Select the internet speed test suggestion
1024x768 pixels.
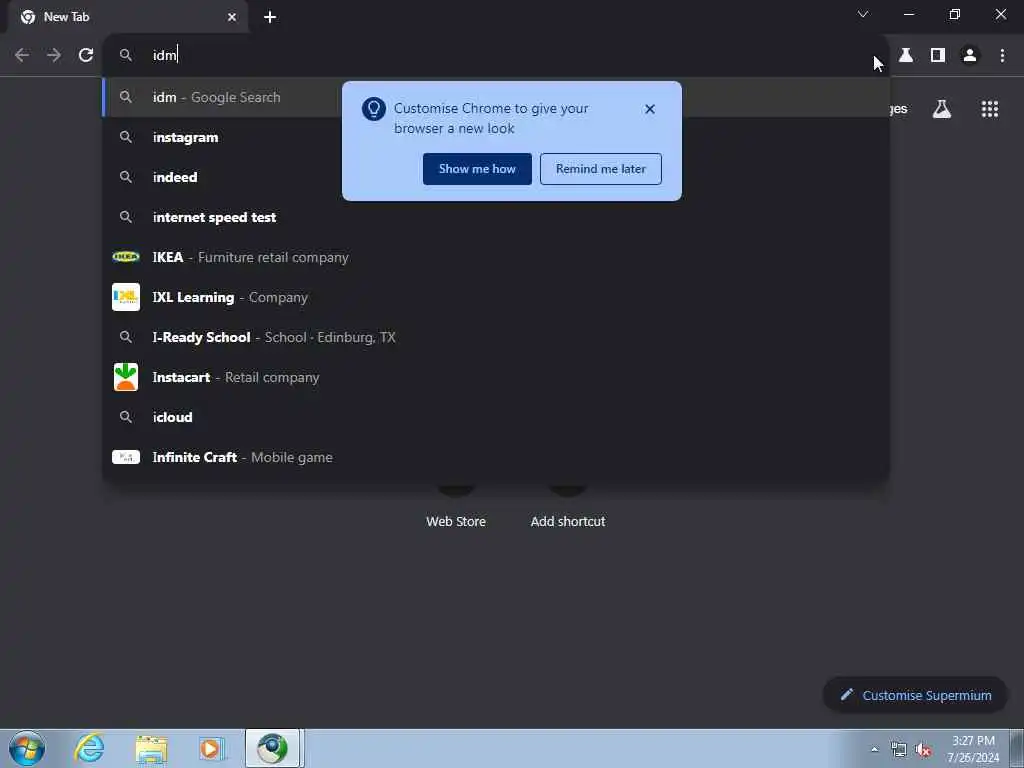(x=496, y=217)
